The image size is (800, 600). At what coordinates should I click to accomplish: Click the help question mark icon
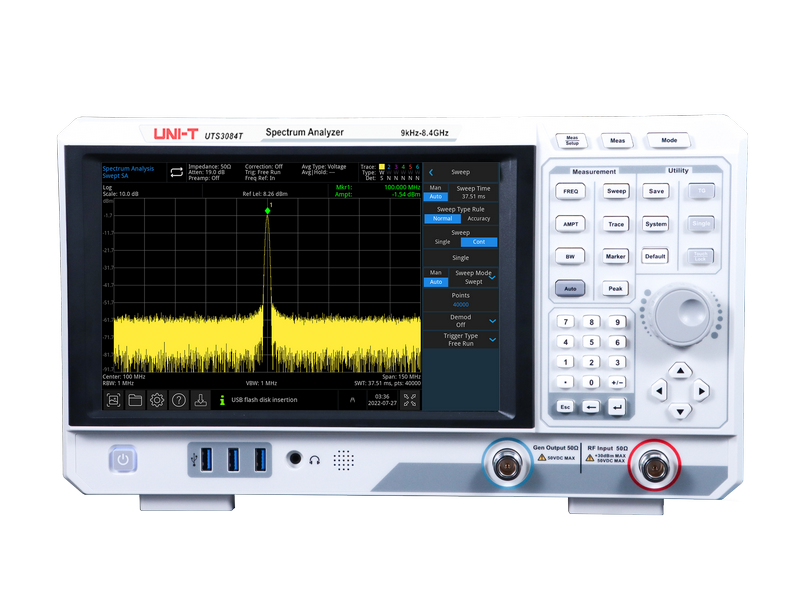pos(179,400)
